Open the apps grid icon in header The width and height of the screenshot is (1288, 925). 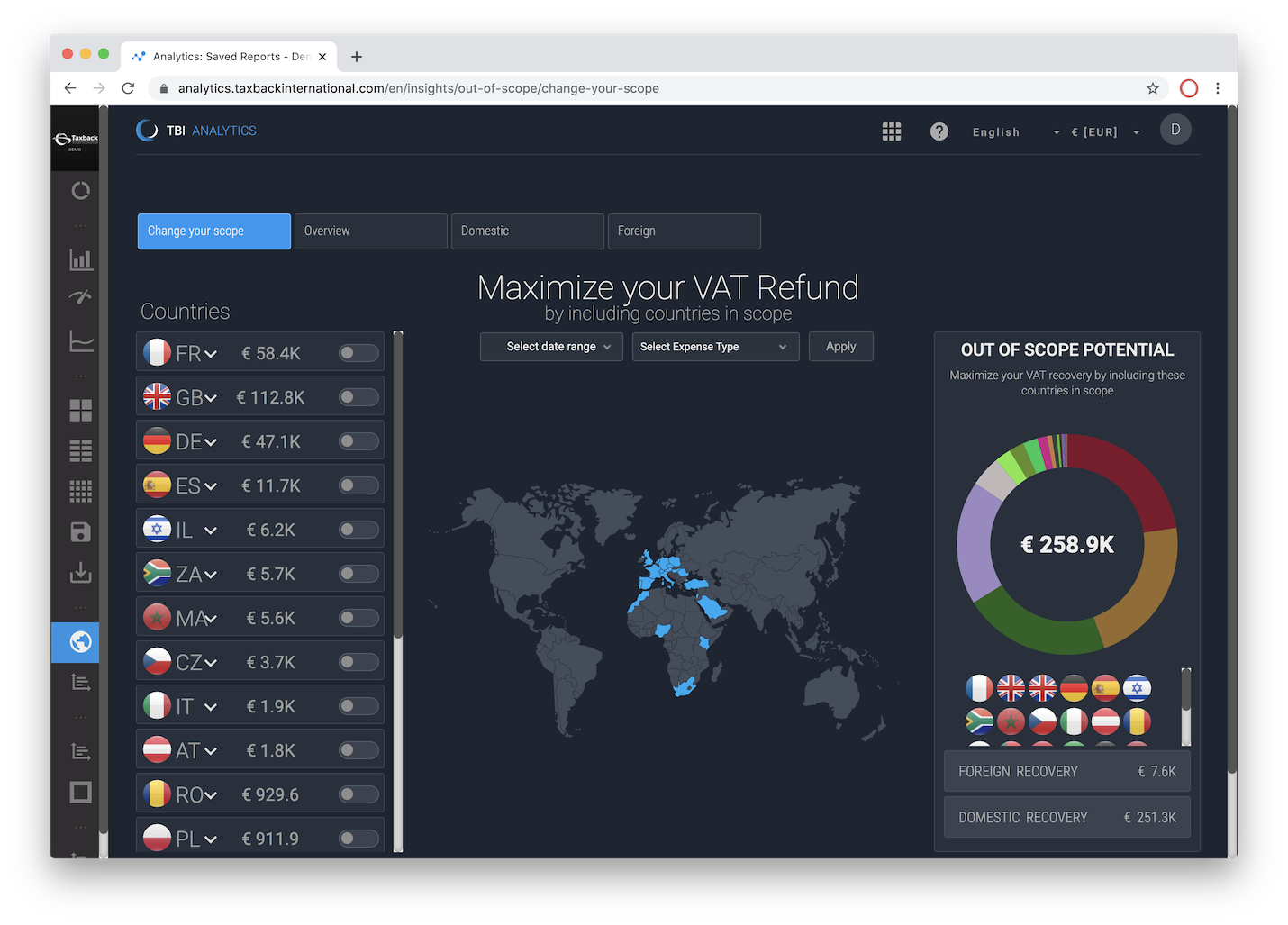(x=892, y=131)
